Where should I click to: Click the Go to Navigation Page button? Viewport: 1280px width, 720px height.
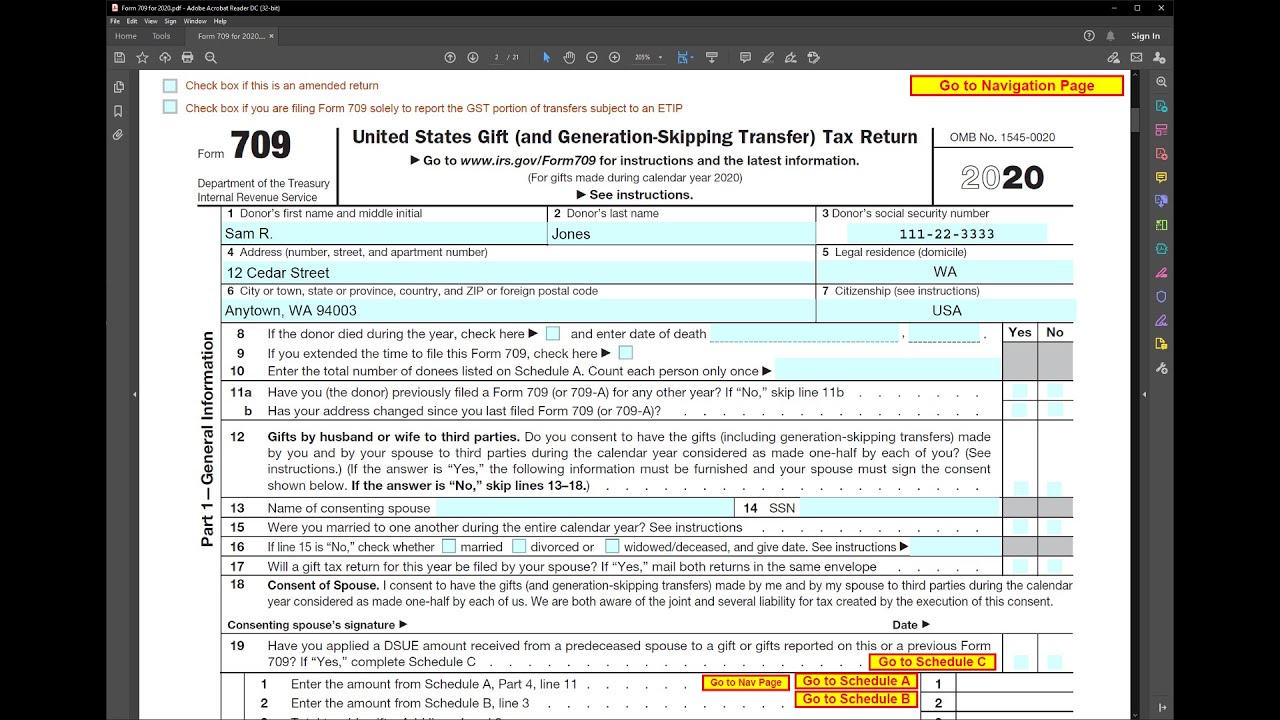1016,85
